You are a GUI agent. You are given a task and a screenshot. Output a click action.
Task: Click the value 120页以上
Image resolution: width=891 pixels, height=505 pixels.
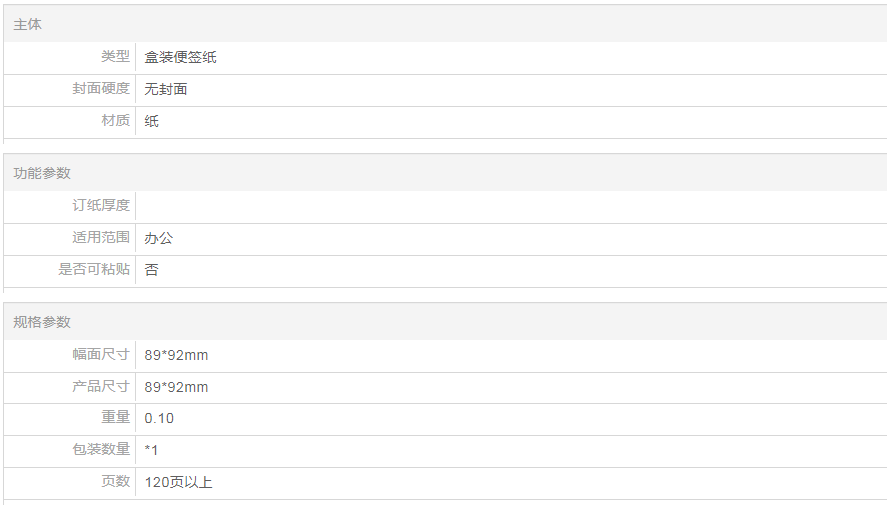(178, 482)
